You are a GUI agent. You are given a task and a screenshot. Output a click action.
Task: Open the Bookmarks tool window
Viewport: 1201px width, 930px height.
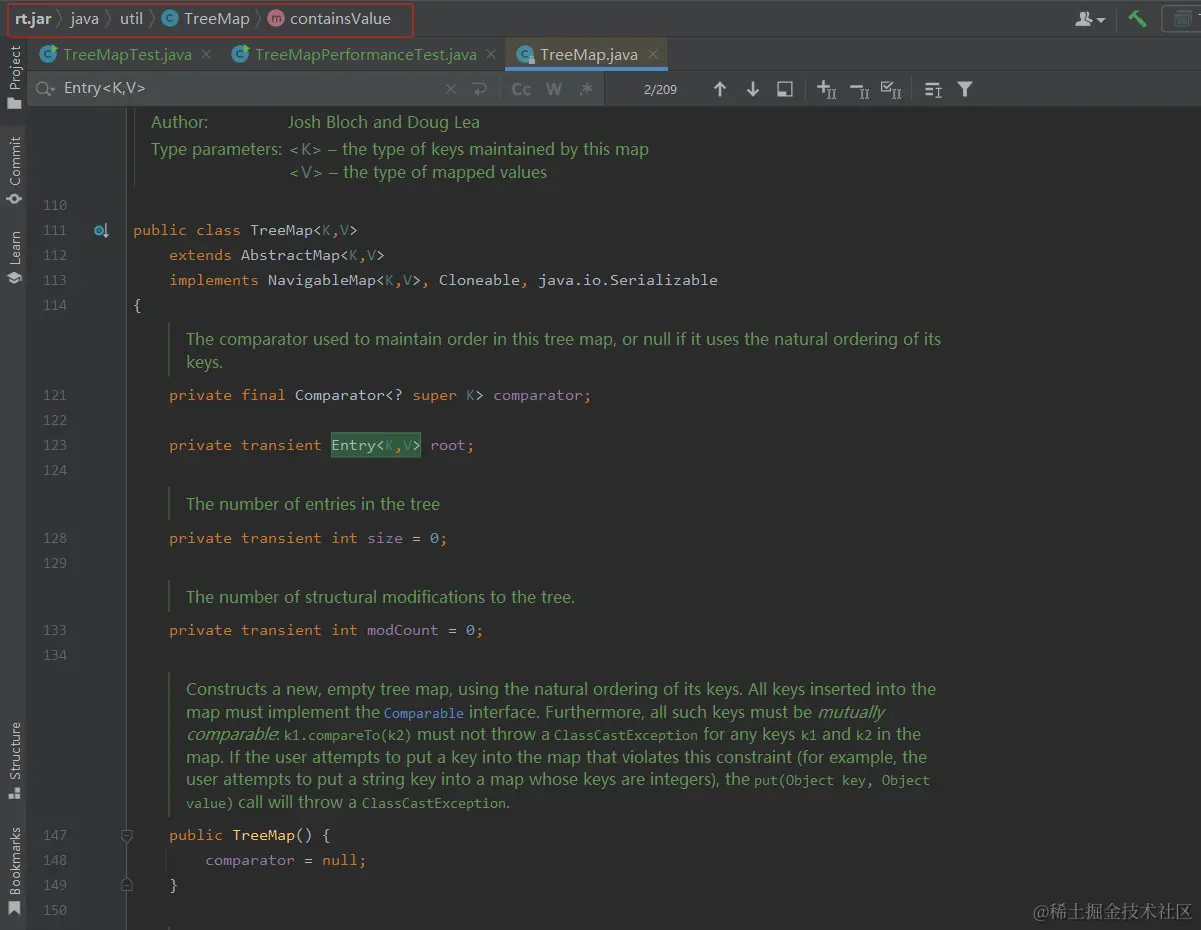[x=14, y=871]
